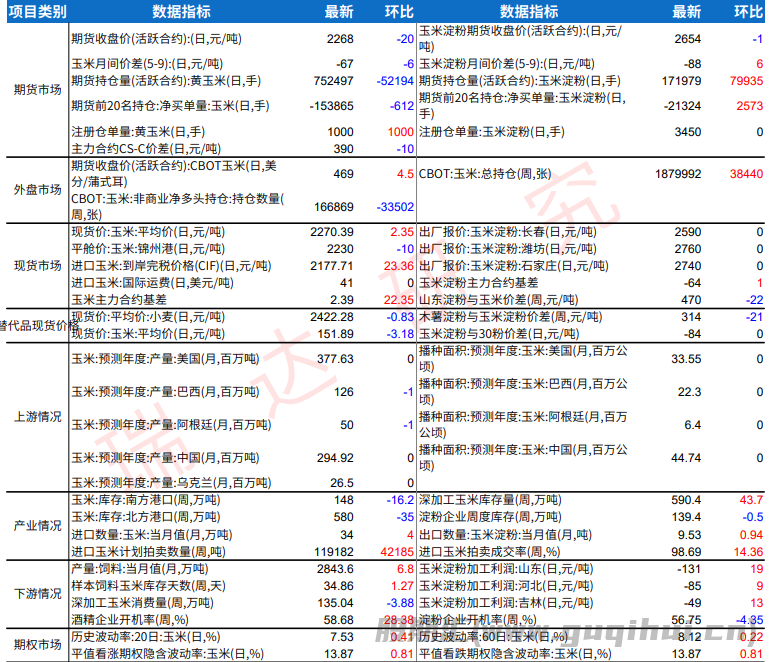Select the 现货市场 category cell
The width and height of the screenshot is (776, 662).
tap(34, 265)
